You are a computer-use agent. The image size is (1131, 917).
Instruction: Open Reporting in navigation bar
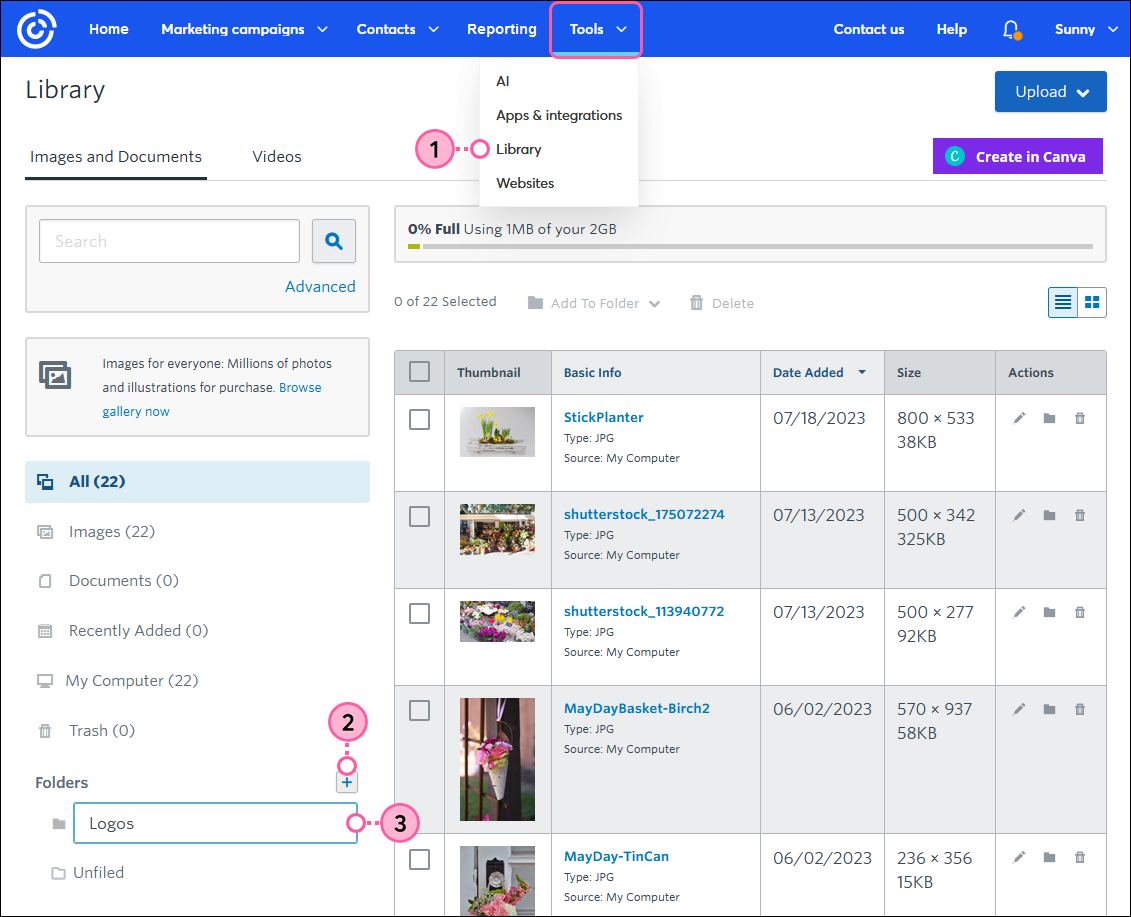click(501, 29)
